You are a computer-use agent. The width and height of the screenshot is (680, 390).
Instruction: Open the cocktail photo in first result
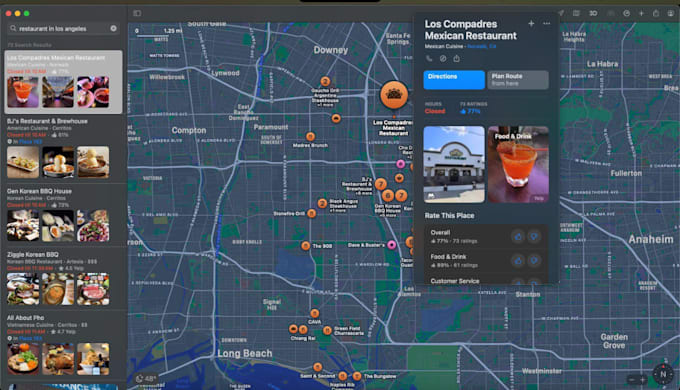click(x=23, y=92)
